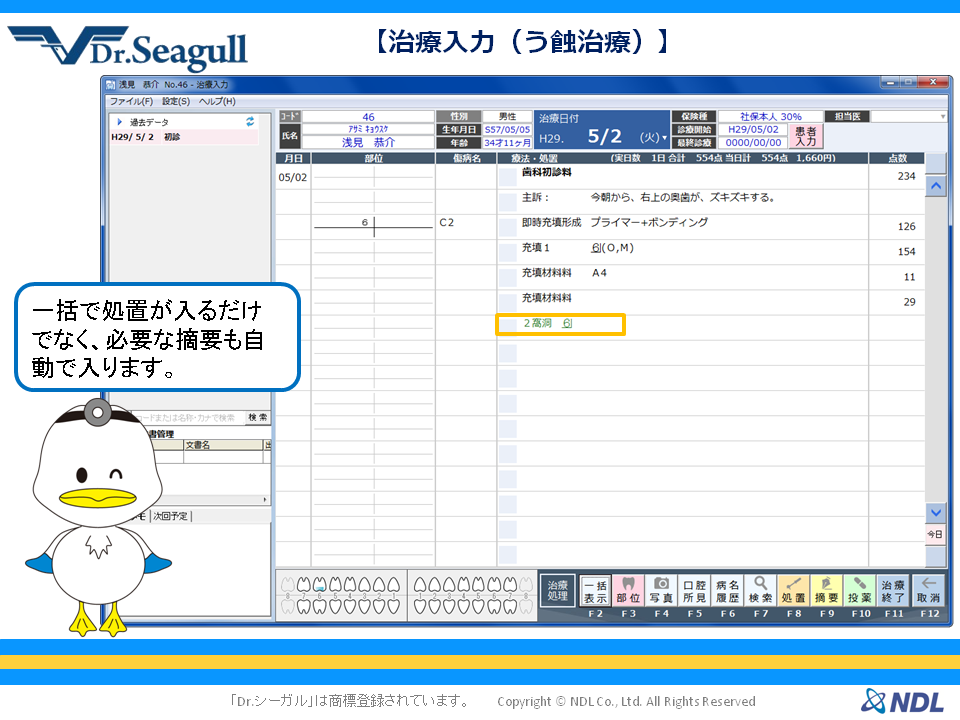Tick the box beside 2窩洞 row
The image size is (960, 720).
coord(508,328)
